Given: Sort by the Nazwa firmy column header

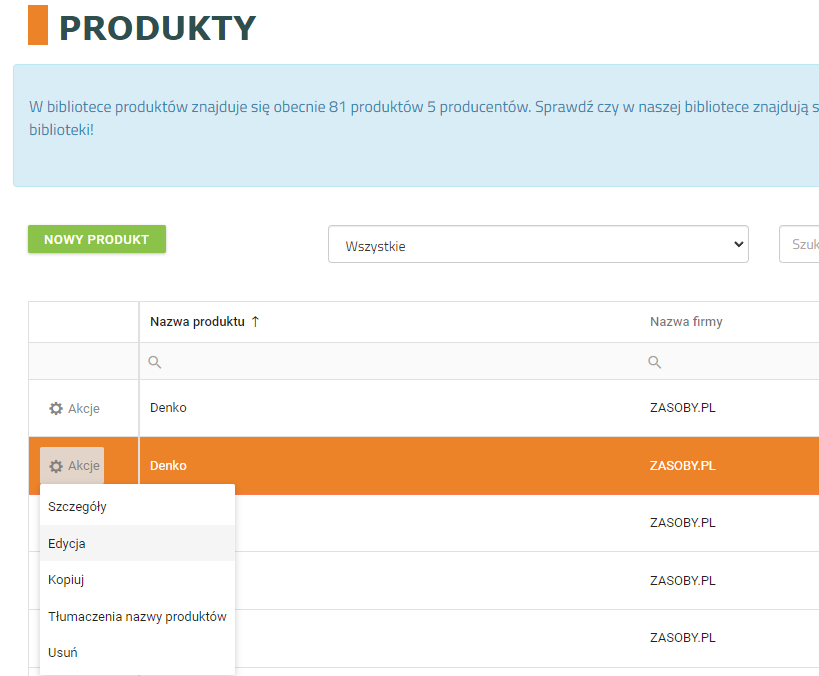Looking at the screenshot, I should point(686,322).
